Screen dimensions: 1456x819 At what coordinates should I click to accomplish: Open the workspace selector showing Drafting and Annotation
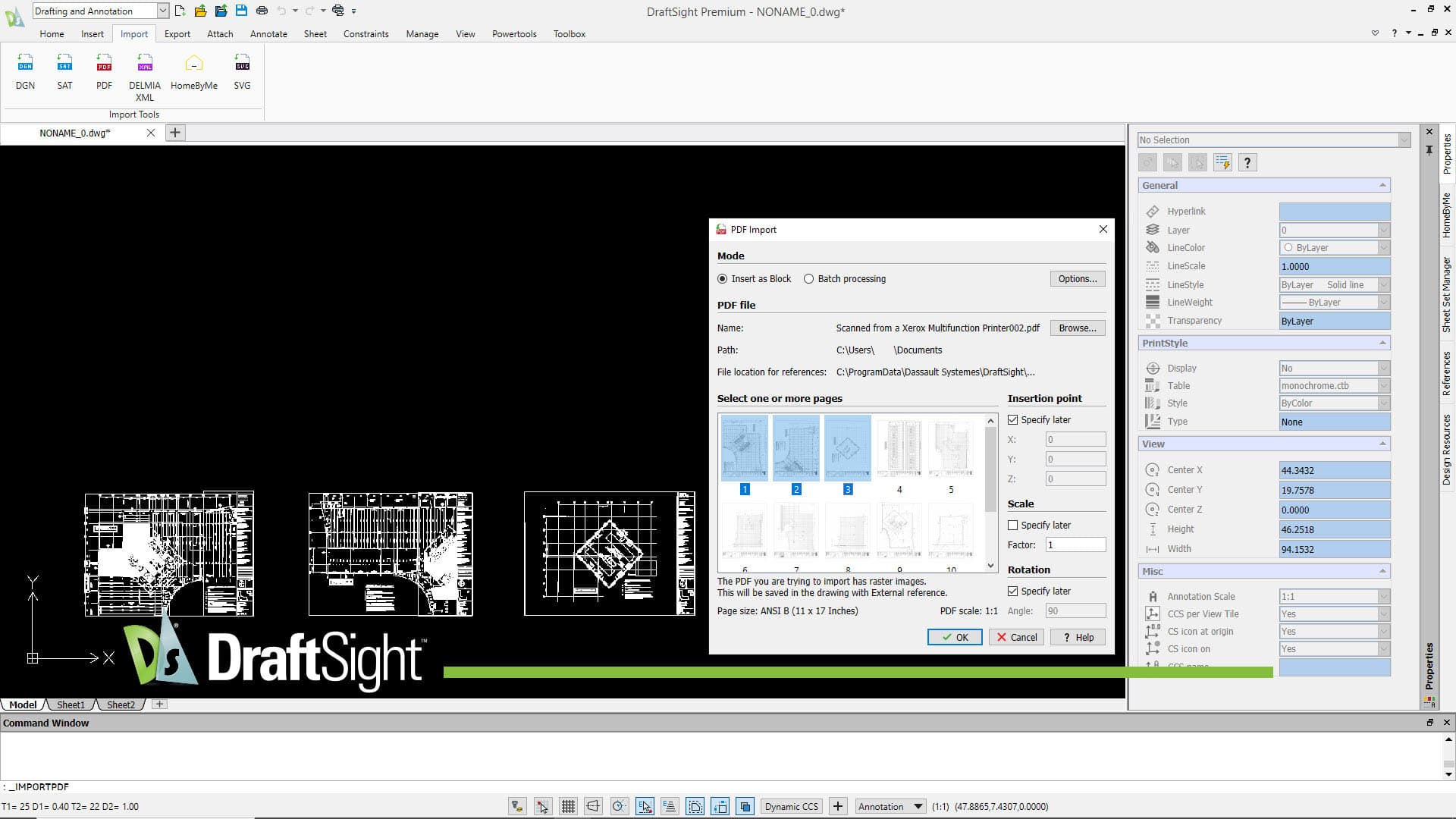click(163, 11)
